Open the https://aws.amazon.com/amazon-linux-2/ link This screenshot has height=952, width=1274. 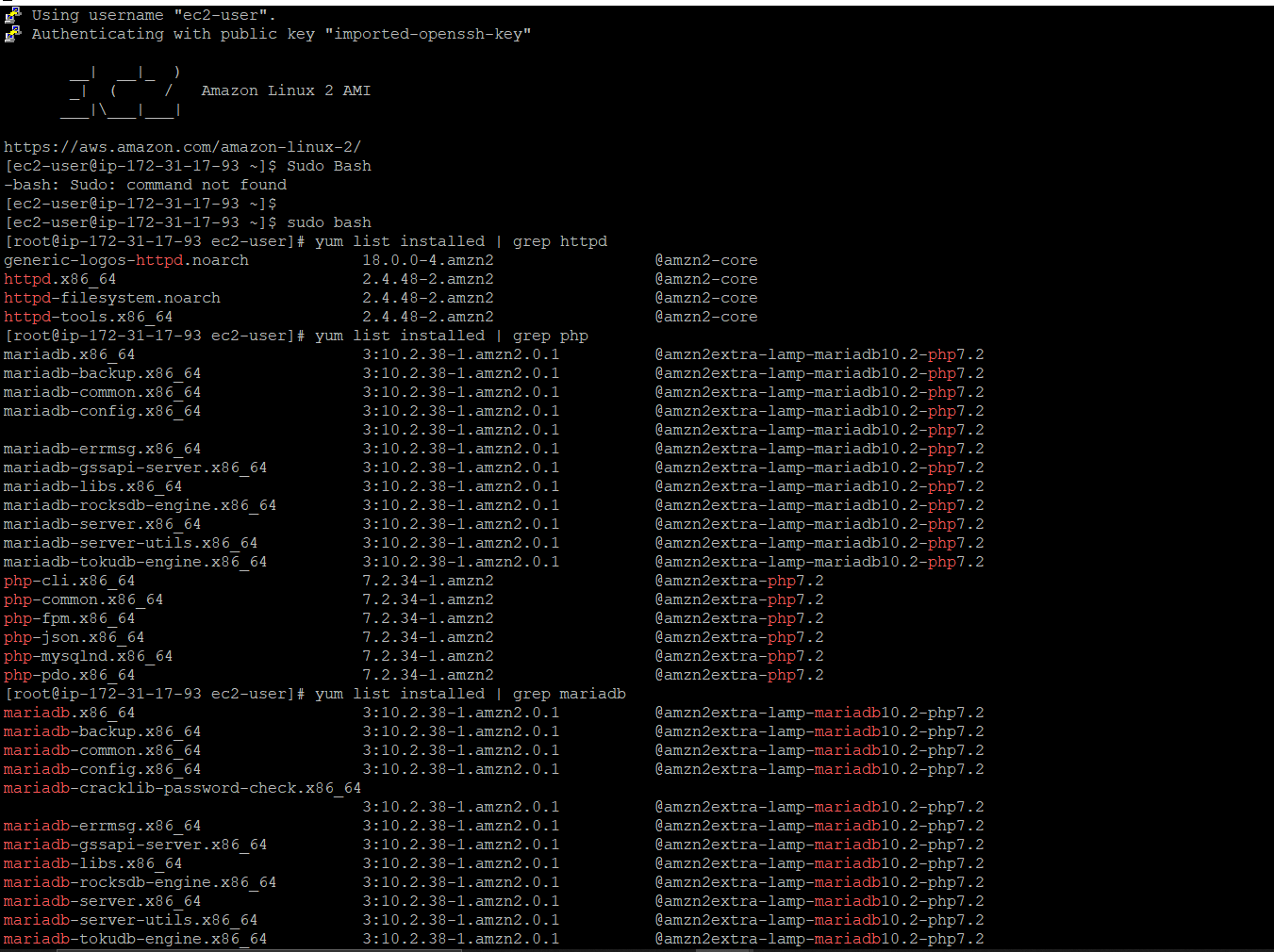[x=184, y=146]
